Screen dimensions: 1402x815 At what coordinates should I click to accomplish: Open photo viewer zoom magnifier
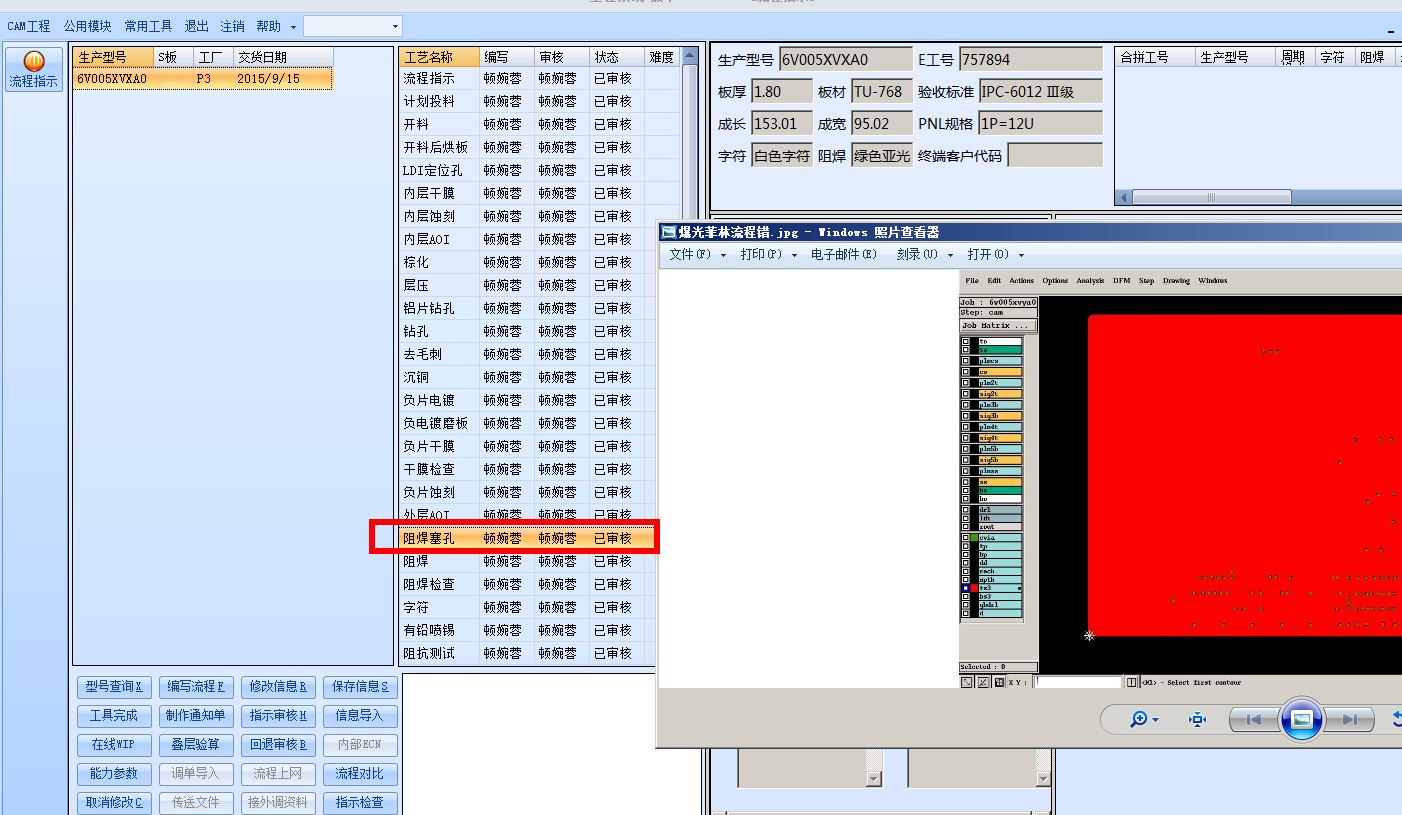(x=1144, y=719)
